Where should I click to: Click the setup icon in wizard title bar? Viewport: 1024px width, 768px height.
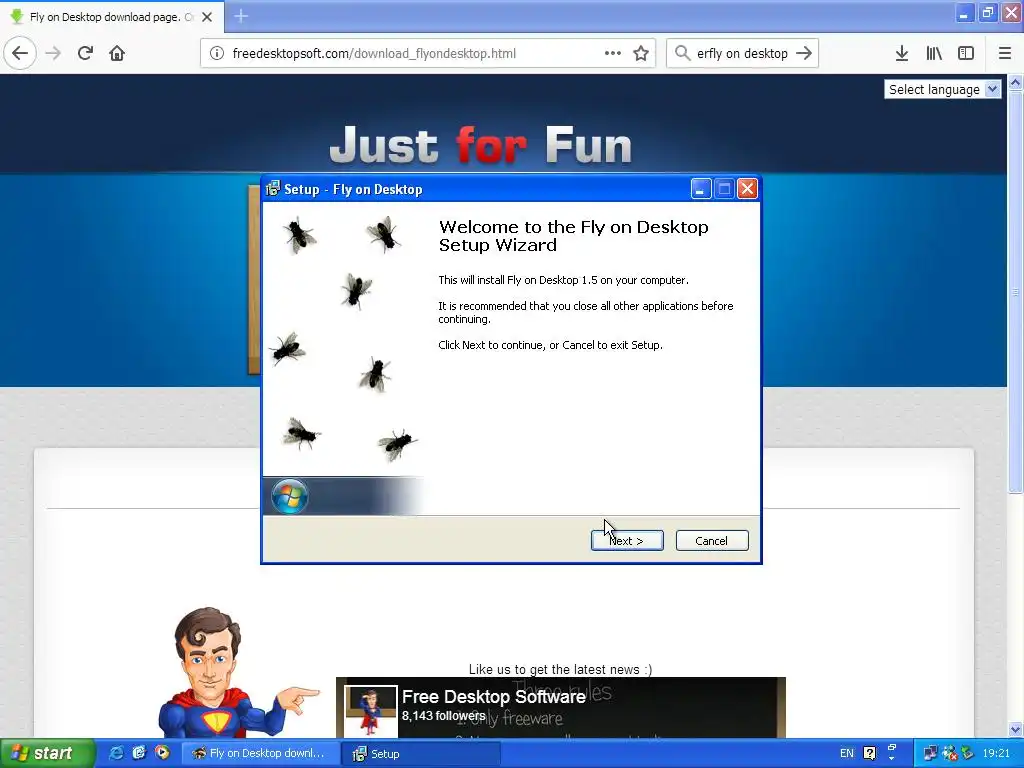[x=272, y=189]
